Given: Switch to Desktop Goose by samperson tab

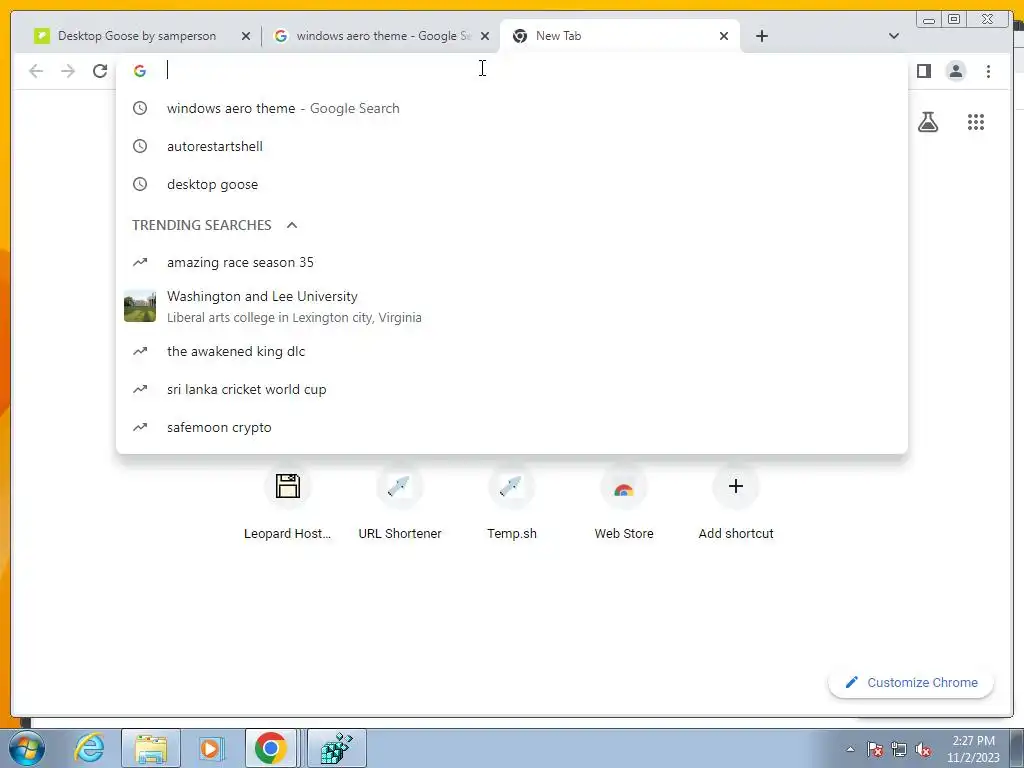Looking at the screenshot, I should (x=136, y=36).
